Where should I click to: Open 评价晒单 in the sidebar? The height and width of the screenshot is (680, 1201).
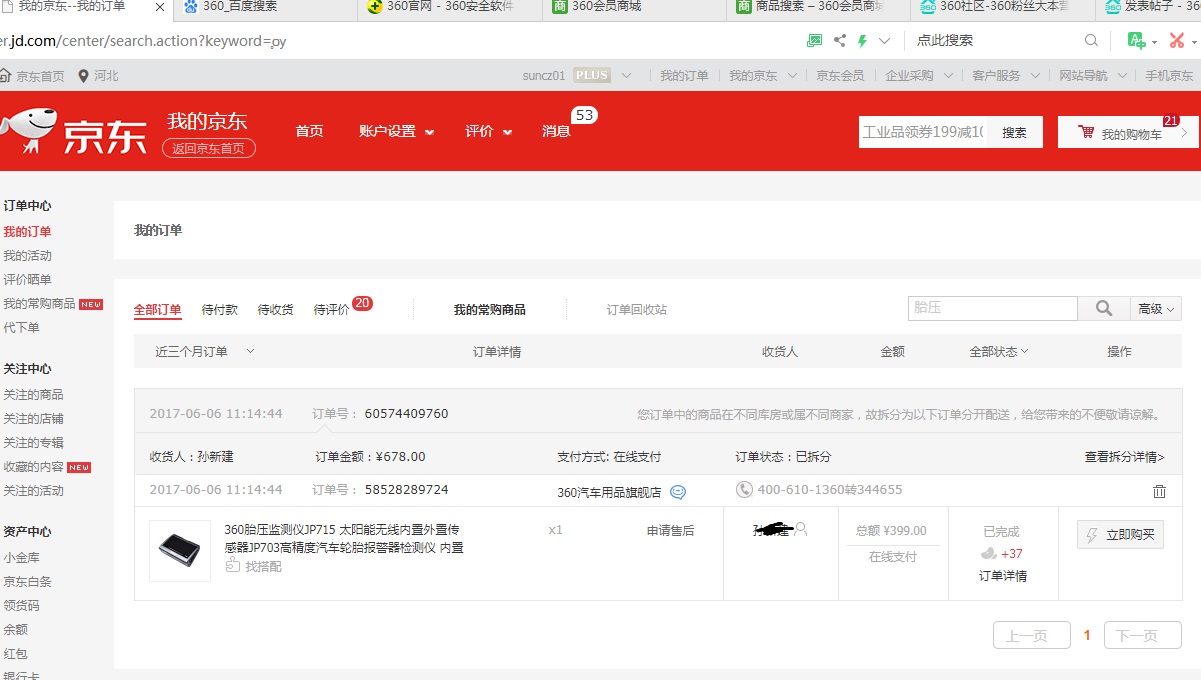pos(28,279)
